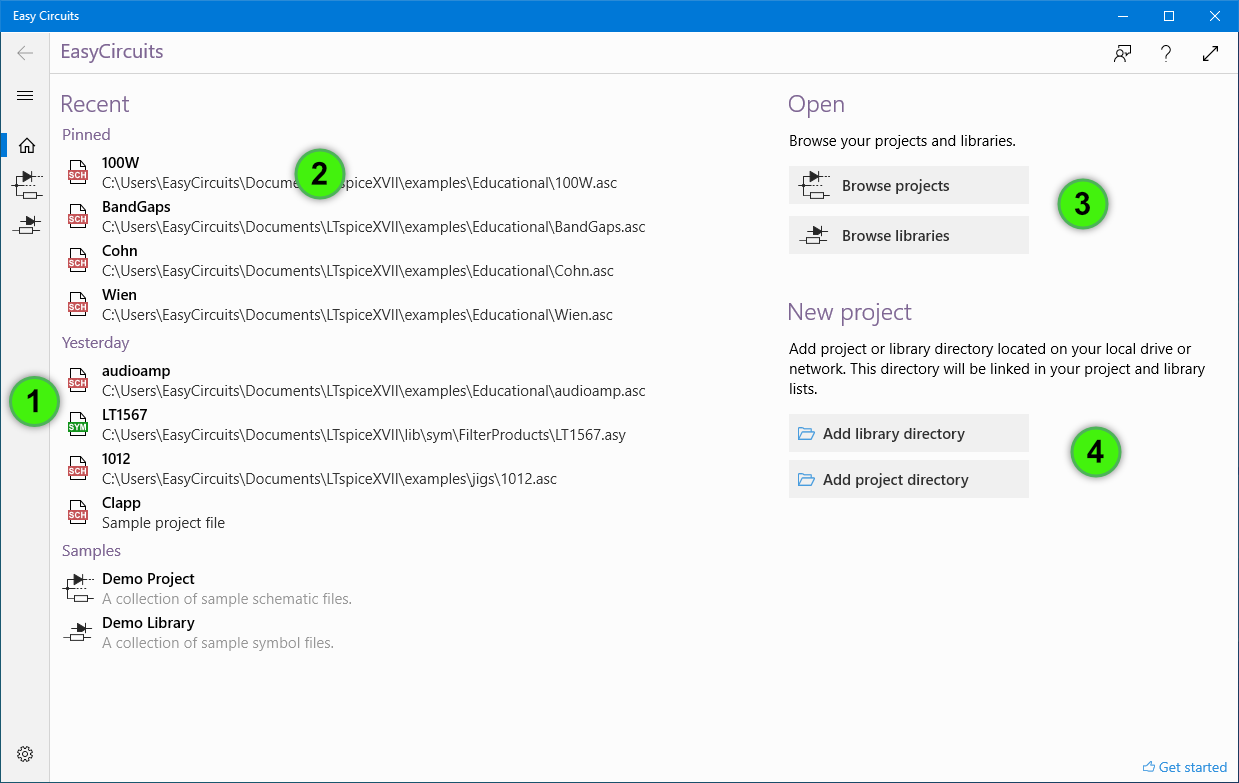Screen dimensions: 1239x783
Task: Open the hamburger navigation menu
Action: pyautogui.click(x=26, y=96)
